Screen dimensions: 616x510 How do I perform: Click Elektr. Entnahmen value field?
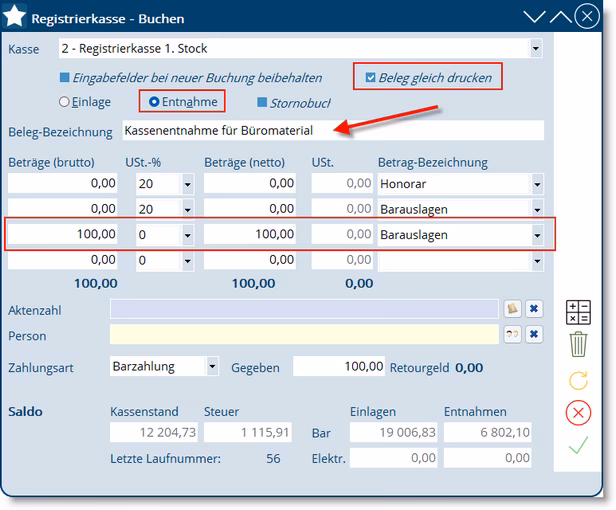(x=488, y=458)
